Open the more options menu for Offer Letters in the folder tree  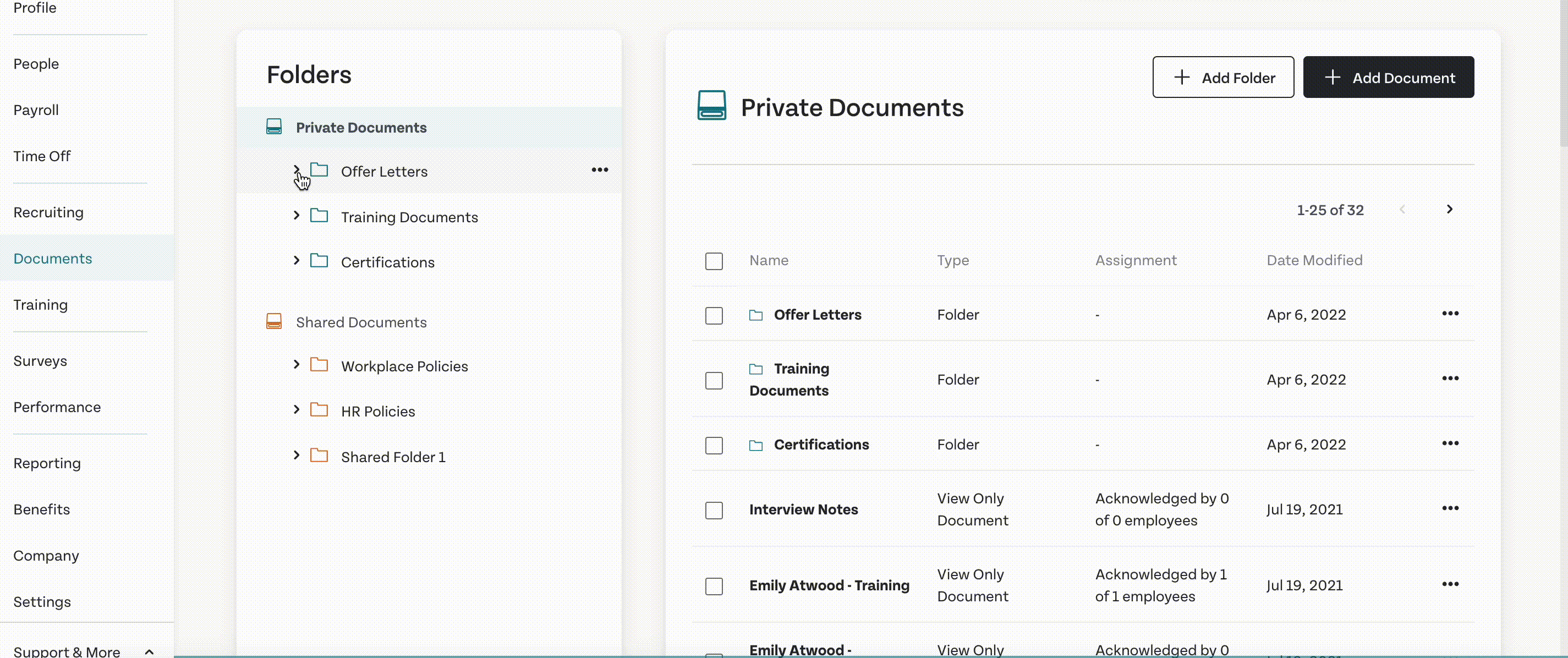pyautogui.click(x=600, y=170)
